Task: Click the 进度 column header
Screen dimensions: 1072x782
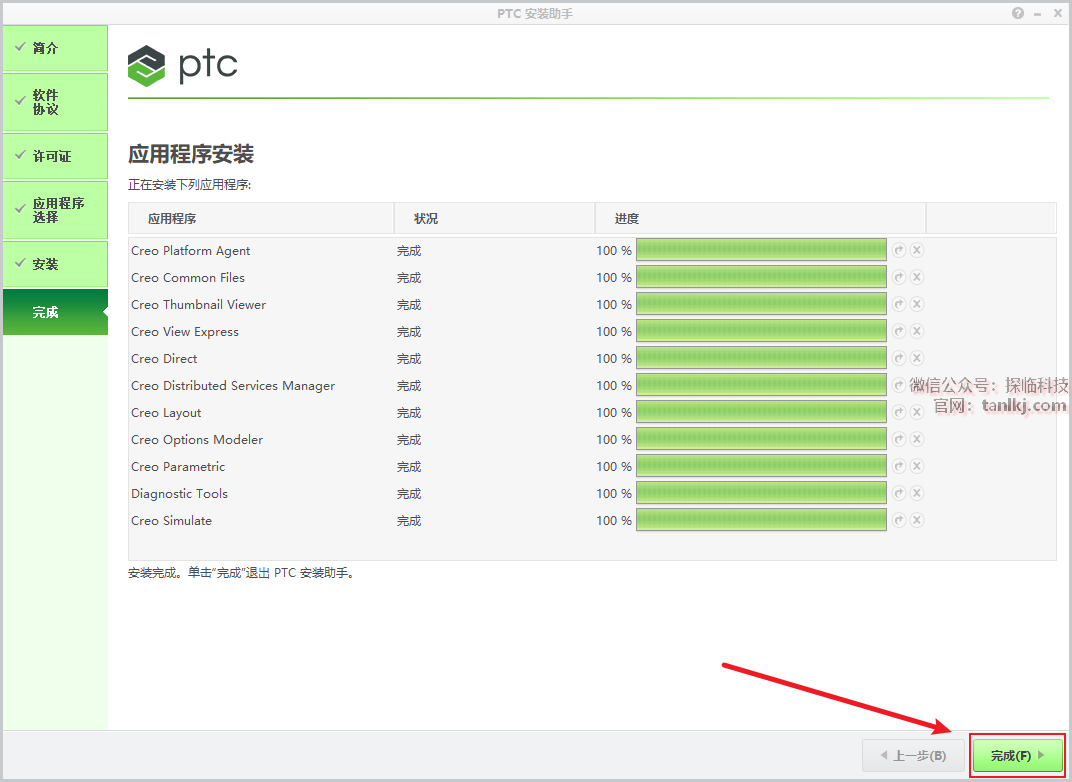Action: (760, 218)
